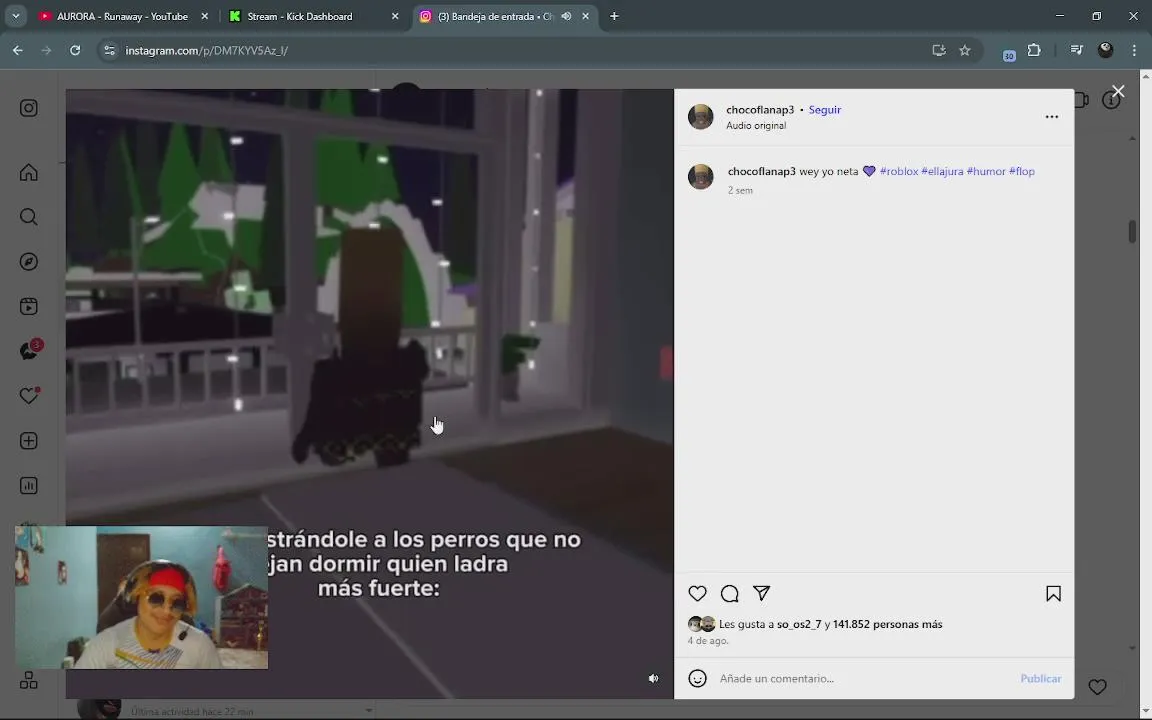
Task: Click heart icon at bottom right corner
Action: (1097, 687)
